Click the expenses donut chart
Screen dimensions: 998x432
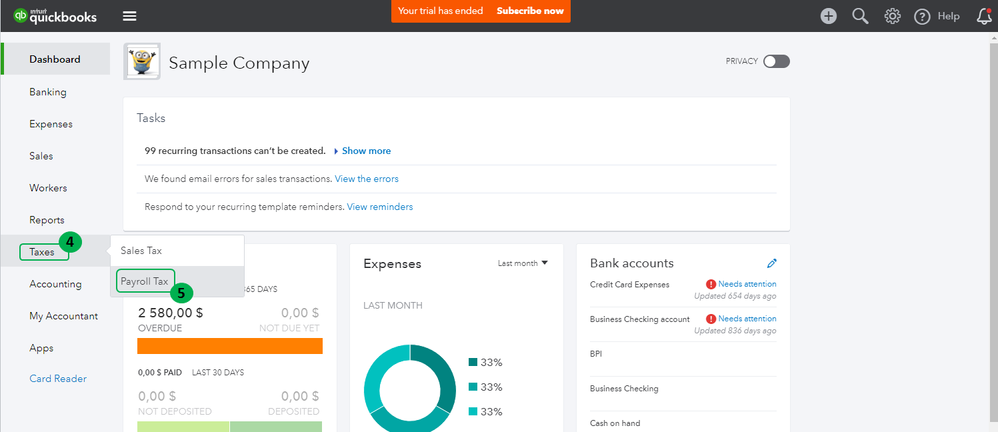[410, 389]
